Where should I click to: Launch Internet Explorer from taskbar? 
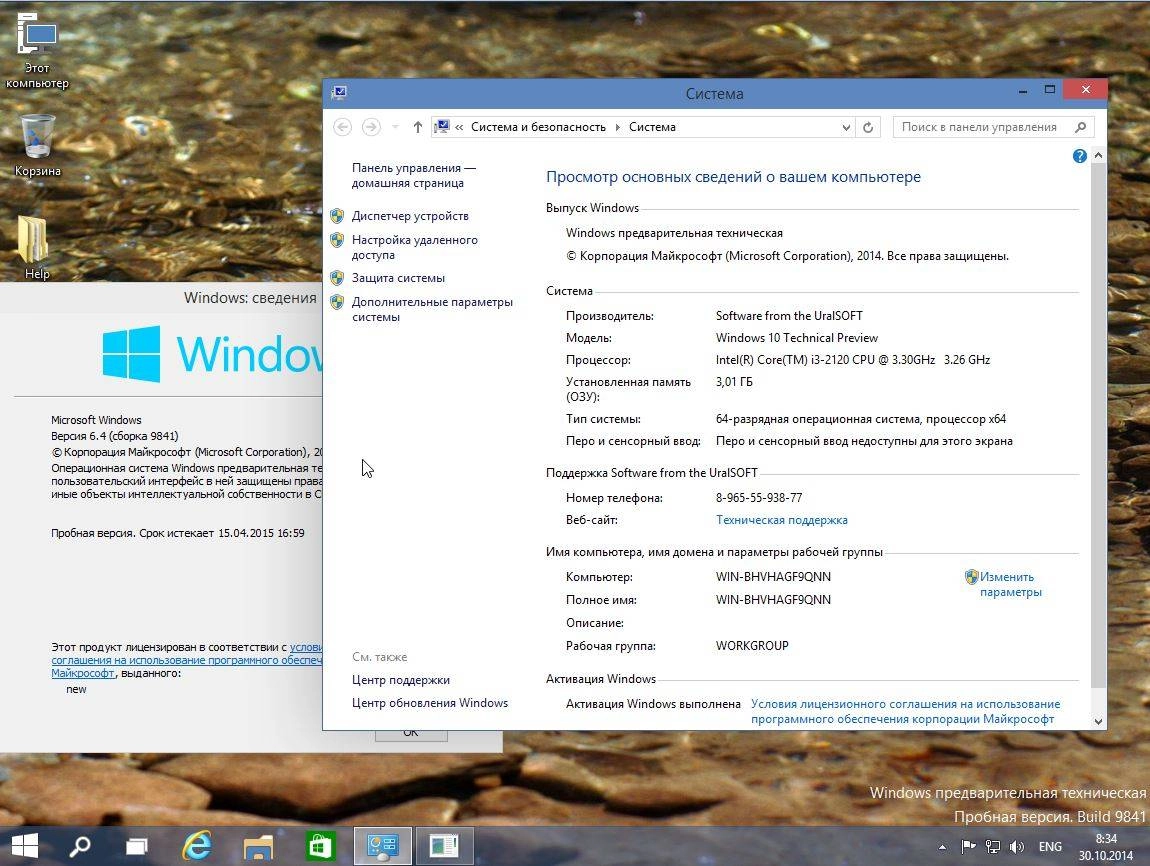point(197,846)
